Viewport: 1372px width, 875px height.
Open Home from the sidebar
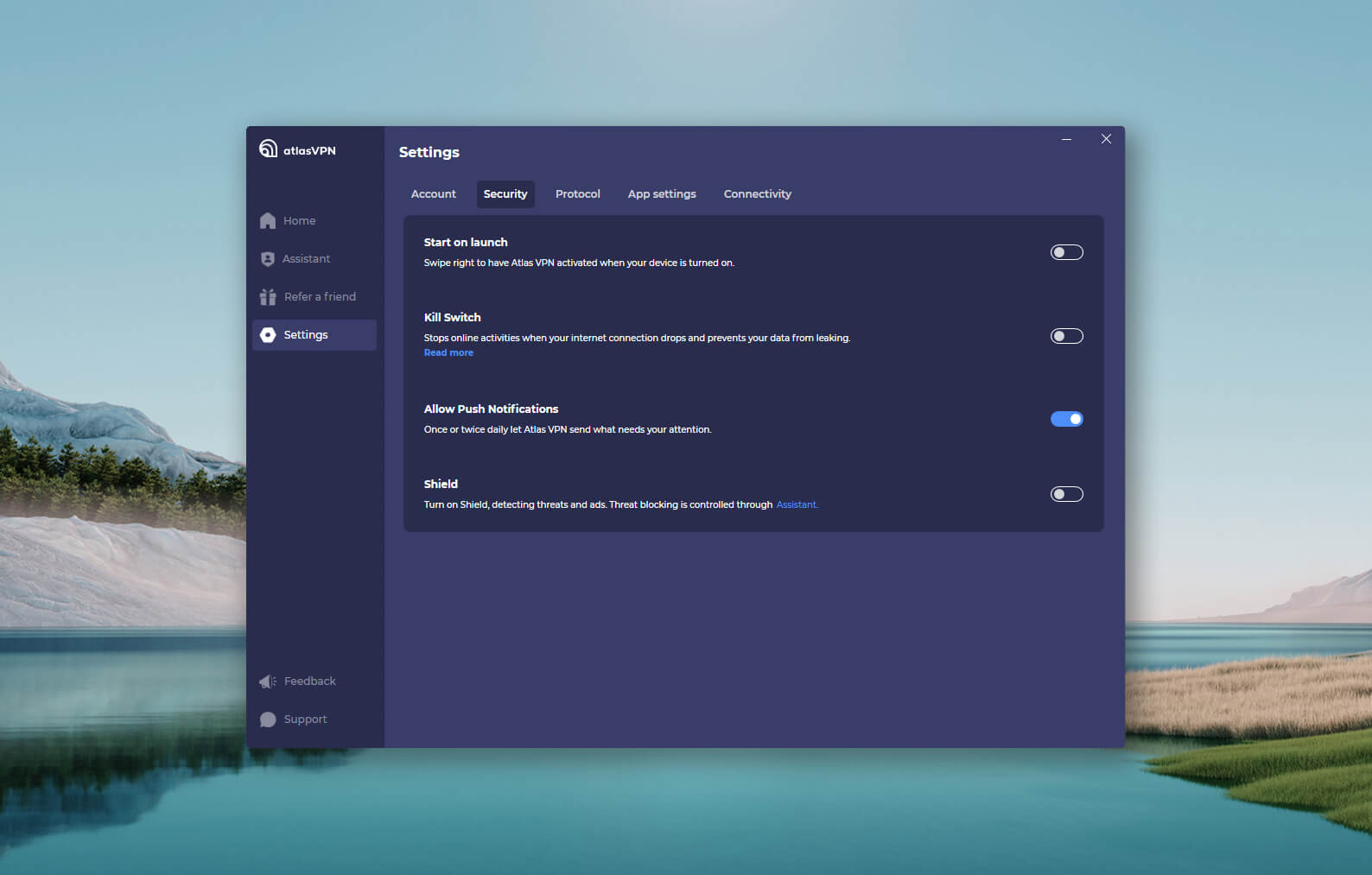[314, 221]
